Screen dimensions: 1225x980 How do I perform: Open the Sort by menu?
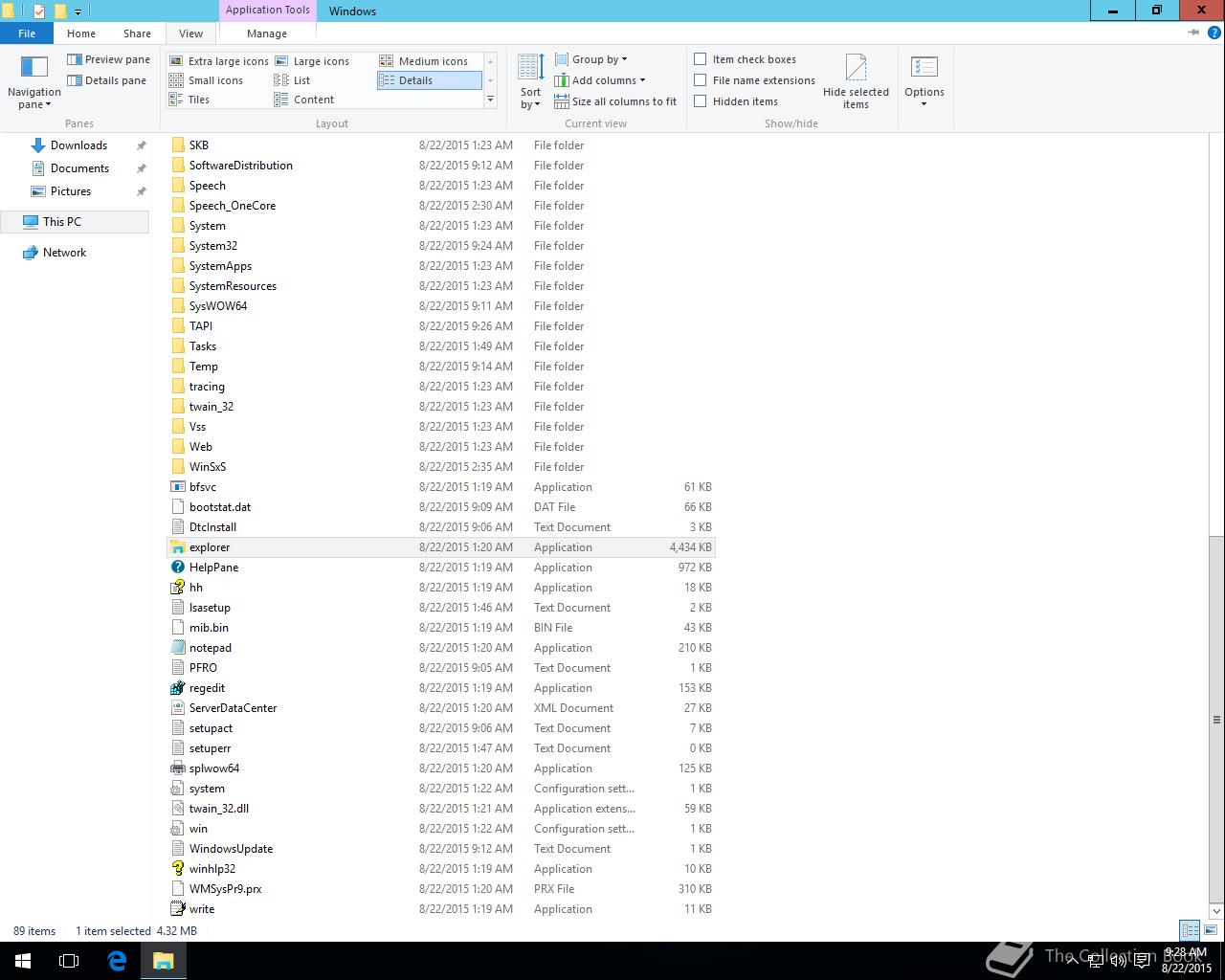pos(530,82)
